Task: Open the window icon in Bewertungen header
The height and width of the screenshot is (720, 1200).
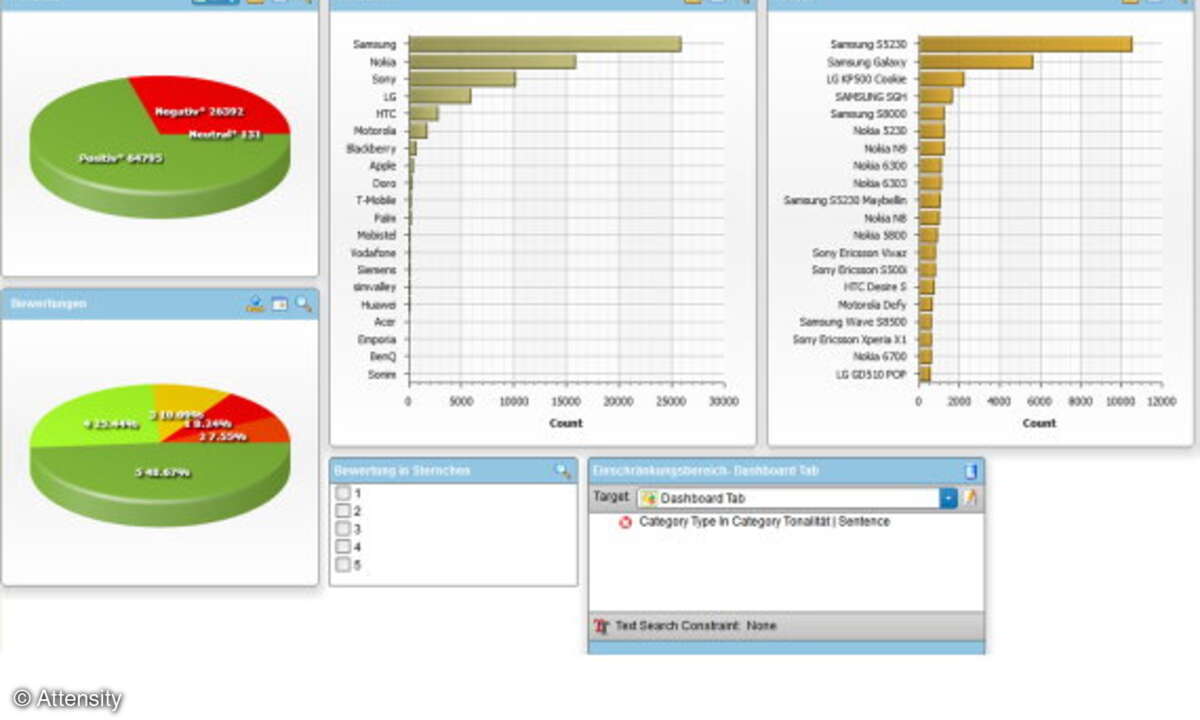Action: click(280, 304)
